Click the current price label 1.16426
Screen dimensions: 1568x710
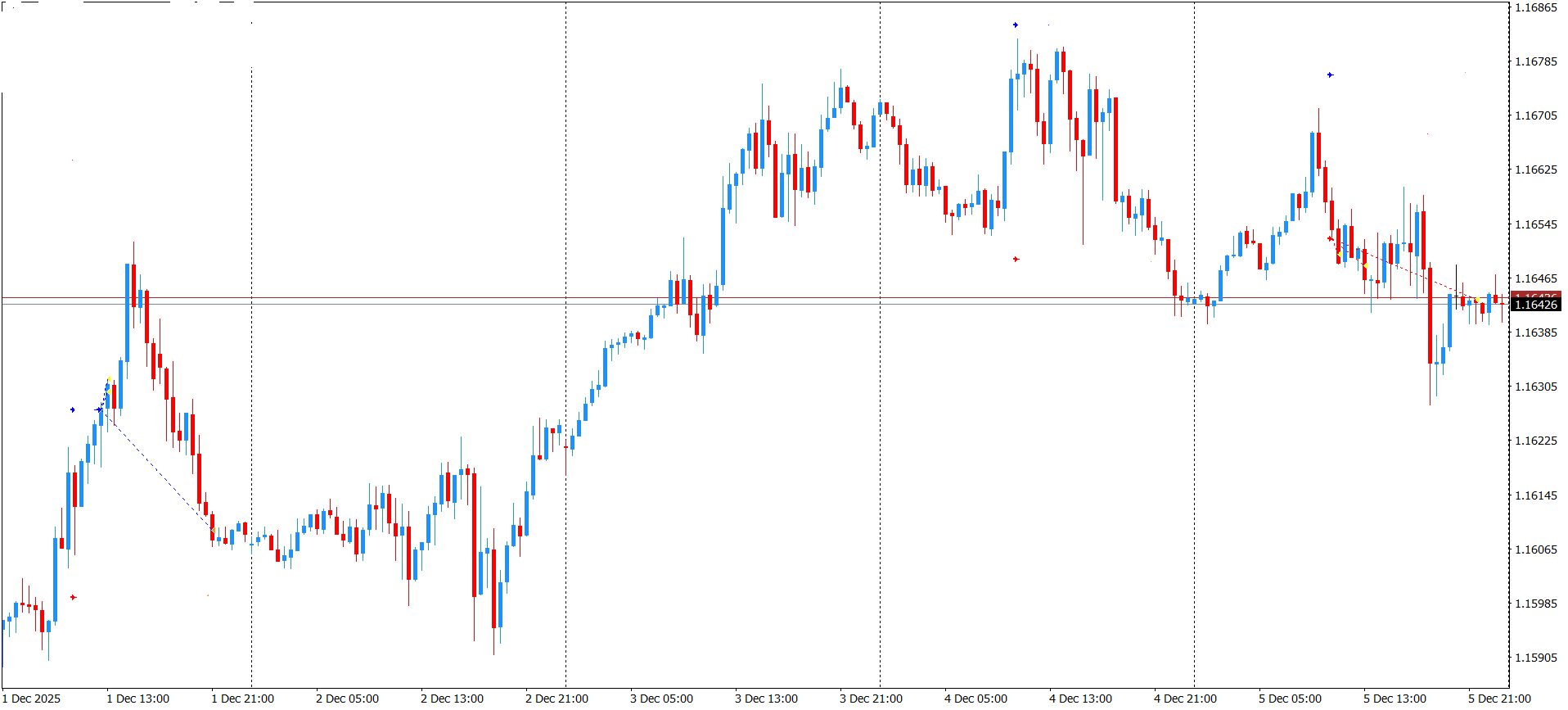(1536, 305)
